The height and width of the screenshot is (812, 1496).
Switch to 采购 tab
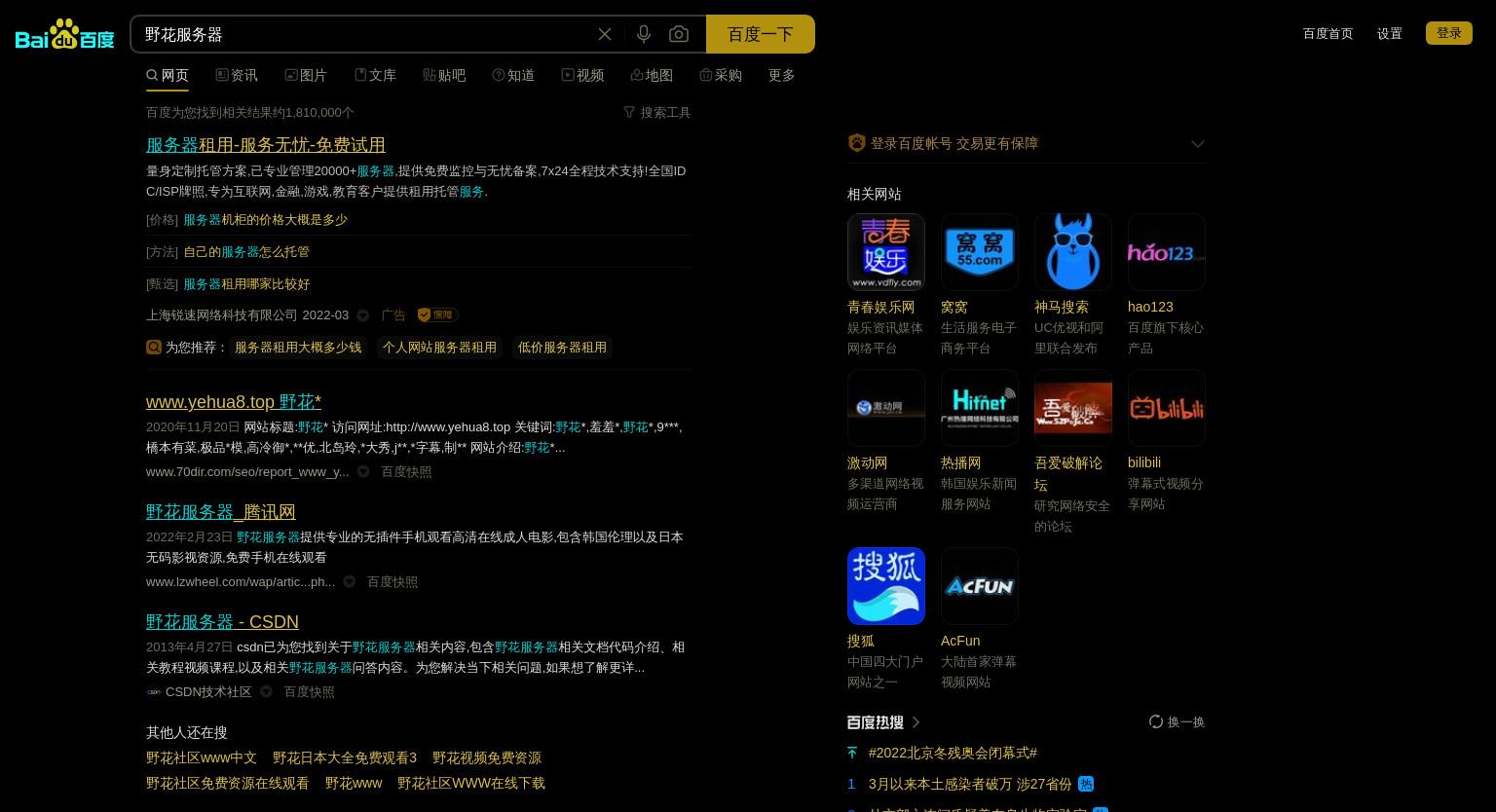(721, 75)
